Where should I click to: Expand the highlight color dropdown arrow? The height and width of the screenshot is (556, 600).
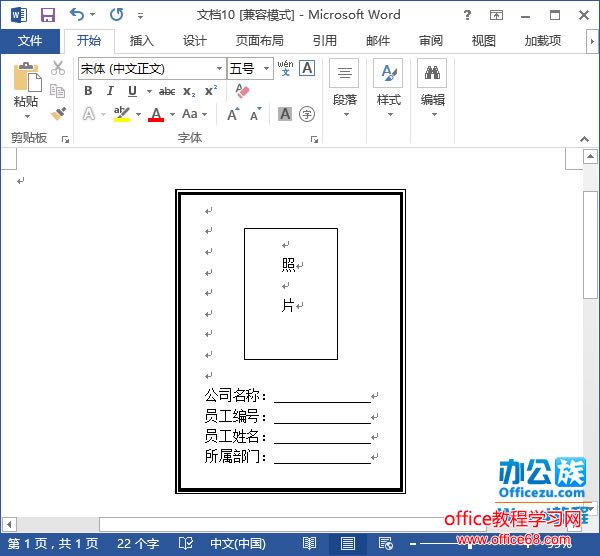pyautogui.click(x=138, y=114)
